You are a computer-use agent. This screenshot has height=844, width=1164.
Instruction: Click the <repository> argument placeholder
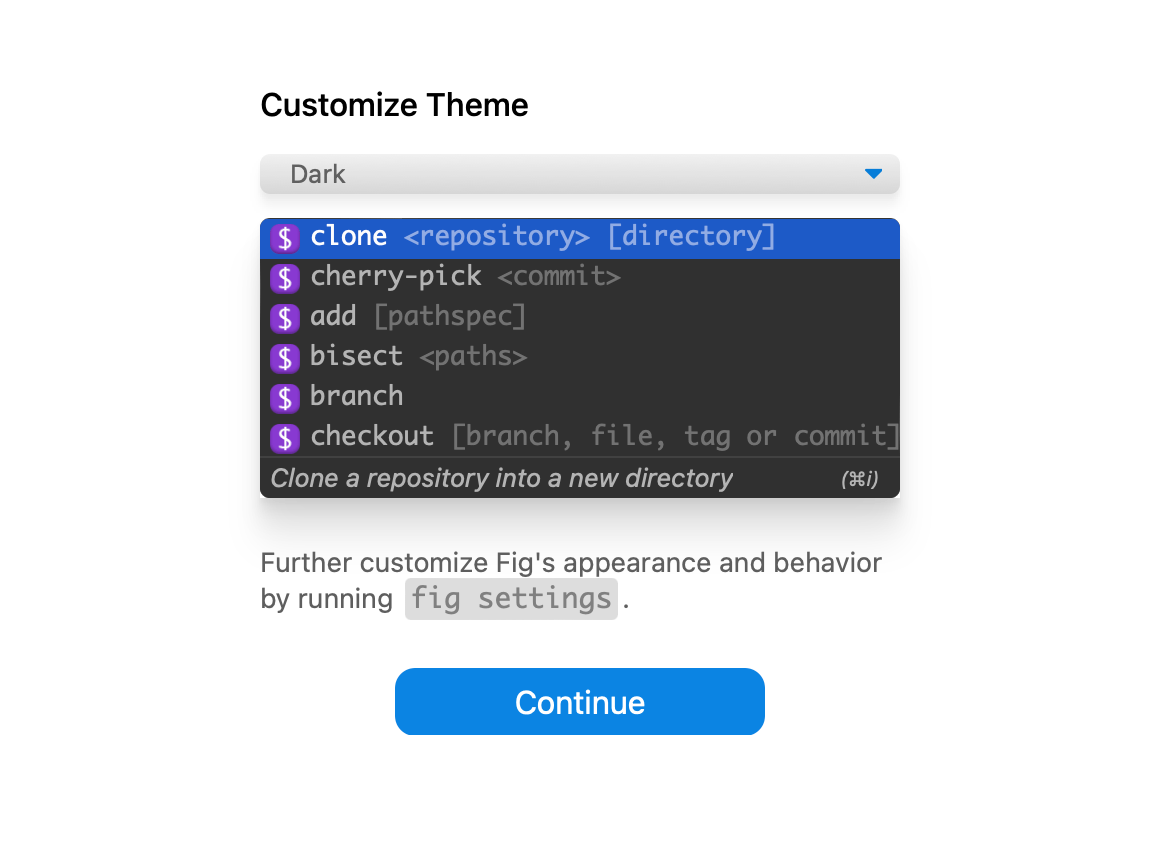(x=497, y=237)
